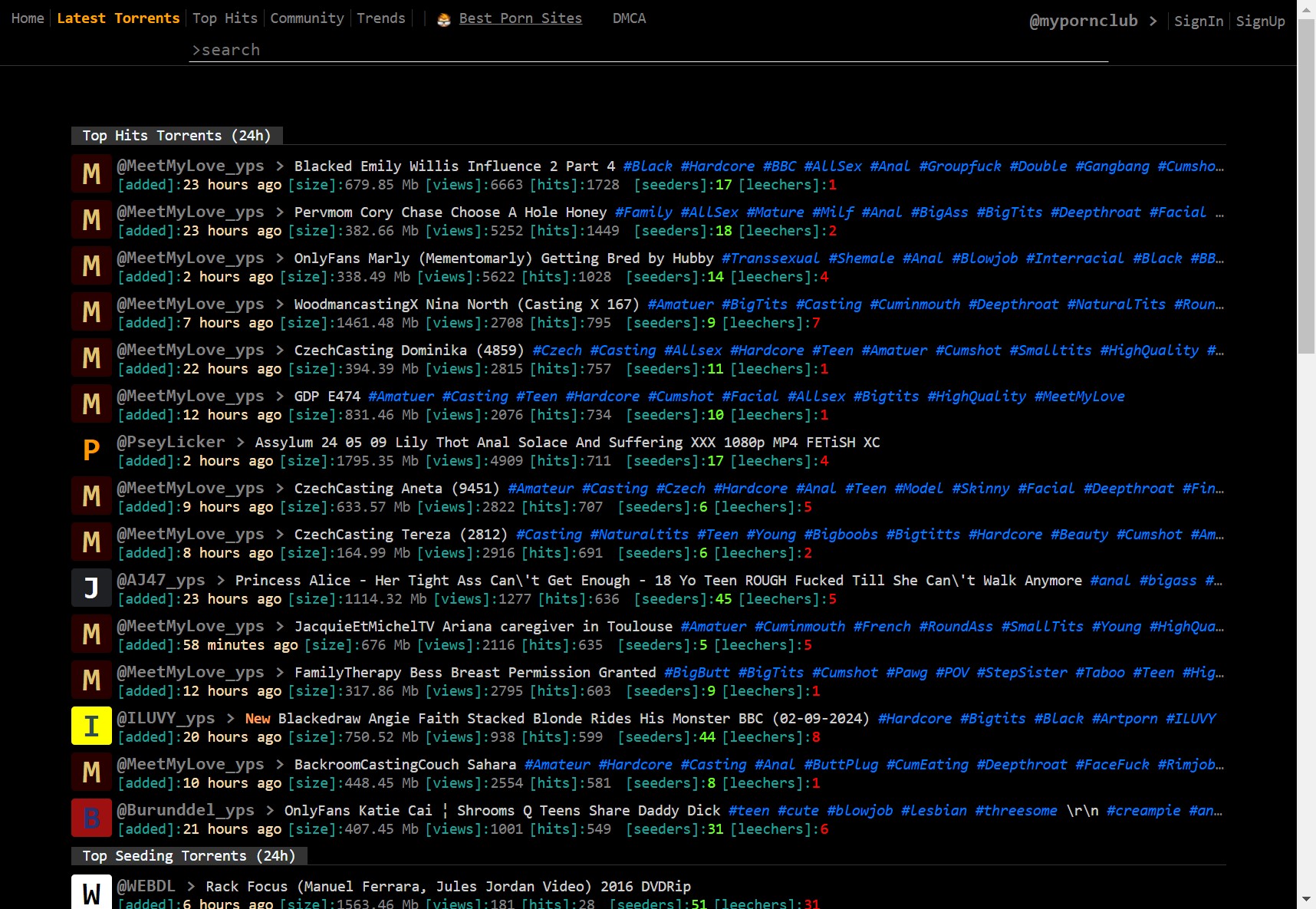Image resolution: width=1316 pixels, height=909 pixels.
Task: Open the Top Hits menu item
Action: [x=225, y=18]
